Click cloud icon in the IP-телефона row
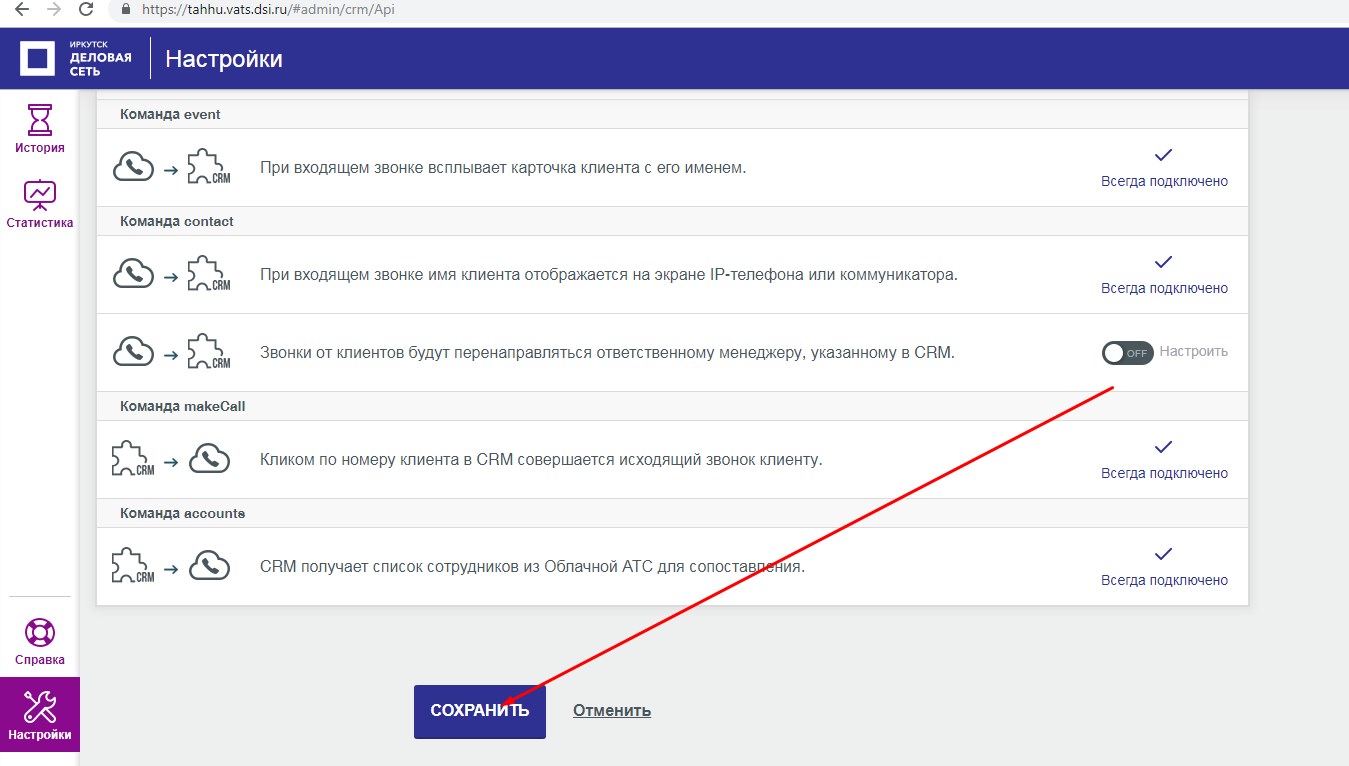1349x766 pixels. (x=133, y=274)
